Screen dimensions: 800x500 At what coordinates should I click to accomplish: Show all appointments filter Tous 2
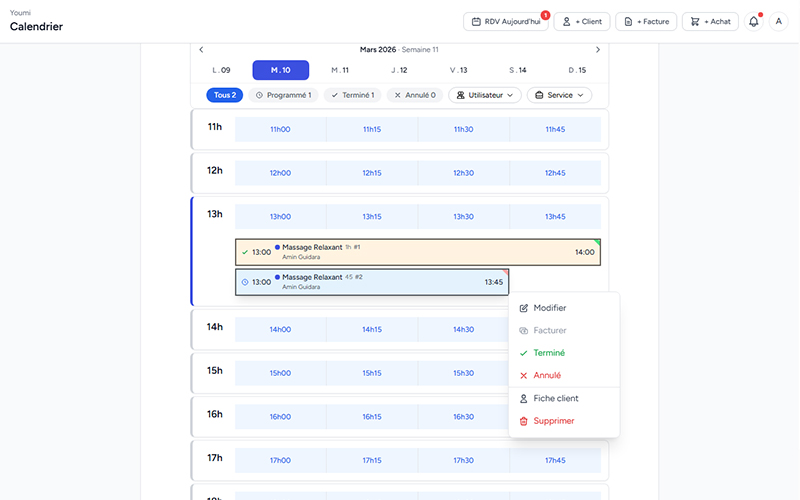224,95
